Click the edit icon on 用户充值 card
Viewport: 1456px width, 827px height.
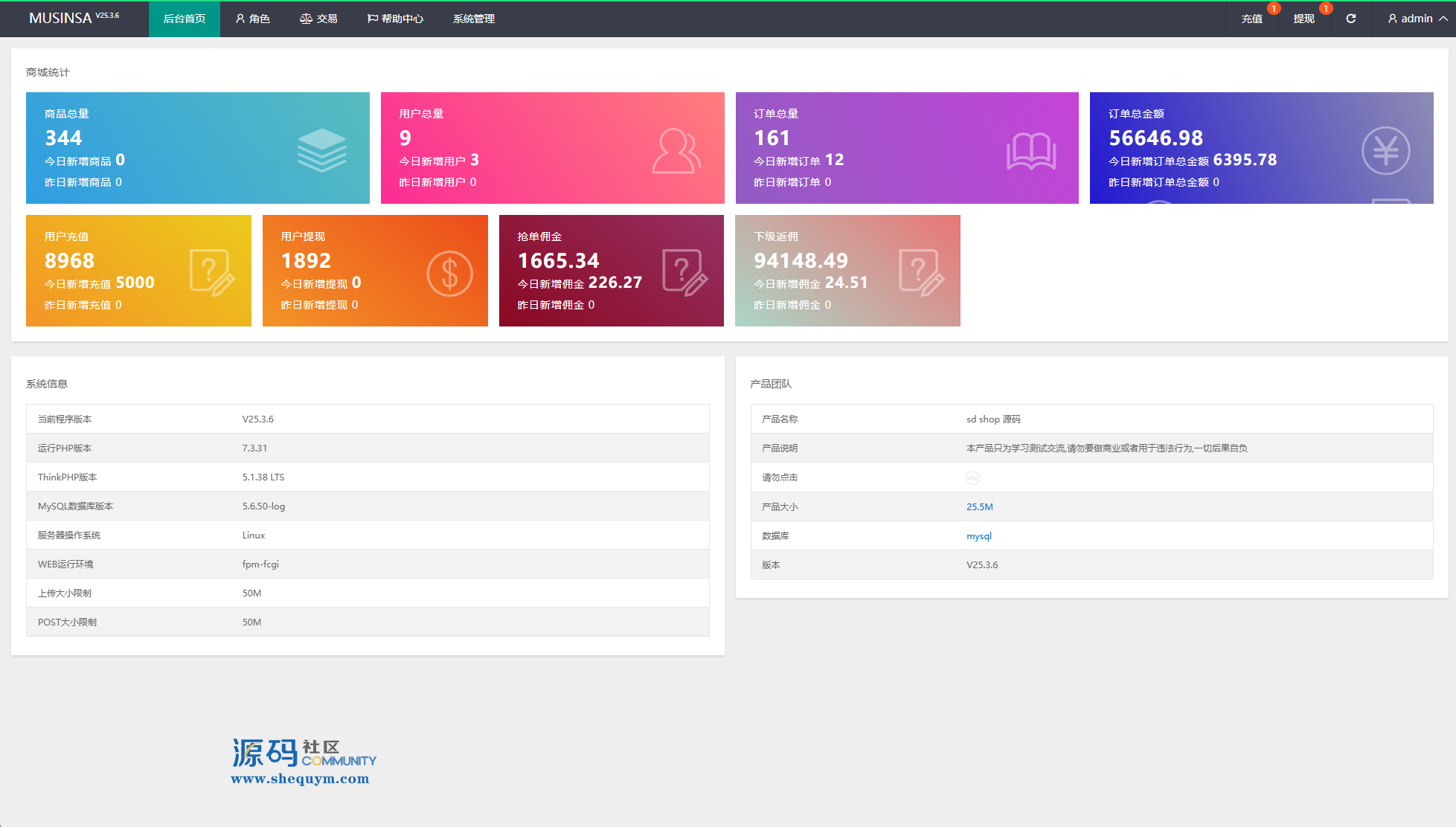point(211,273)
